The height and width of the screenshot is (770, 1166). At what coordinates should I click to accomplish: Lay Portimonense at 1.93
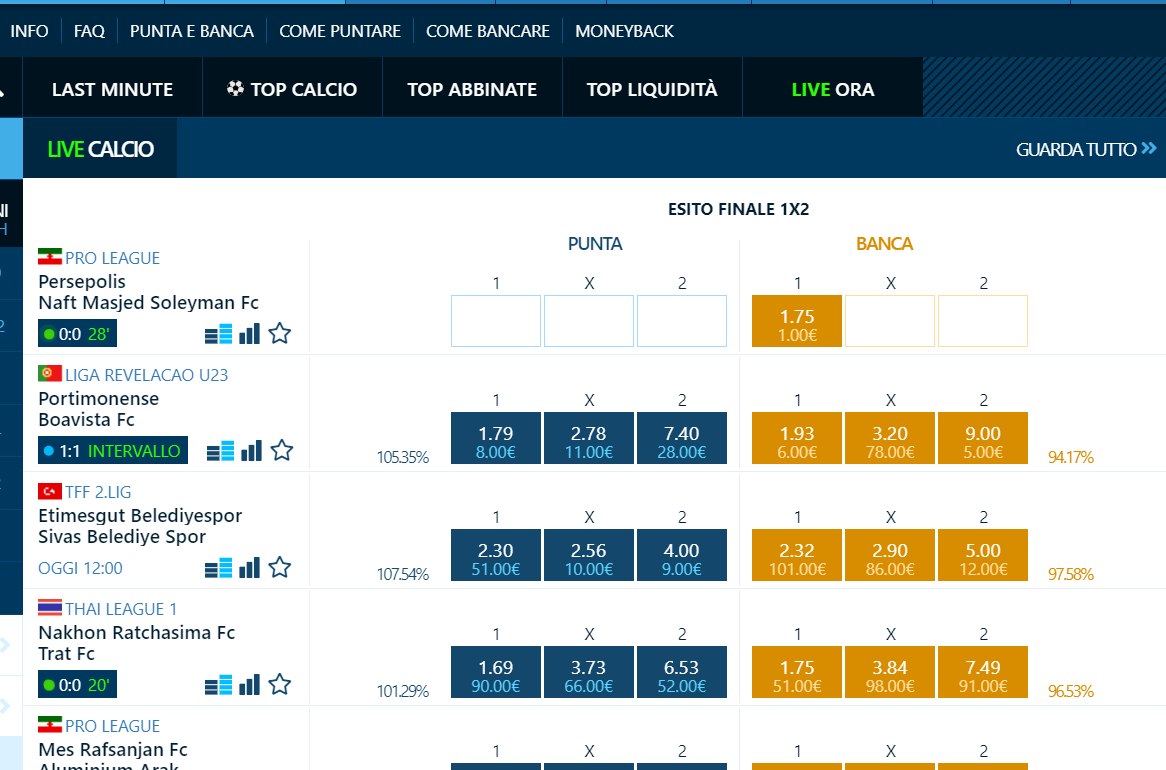point(797,438)
